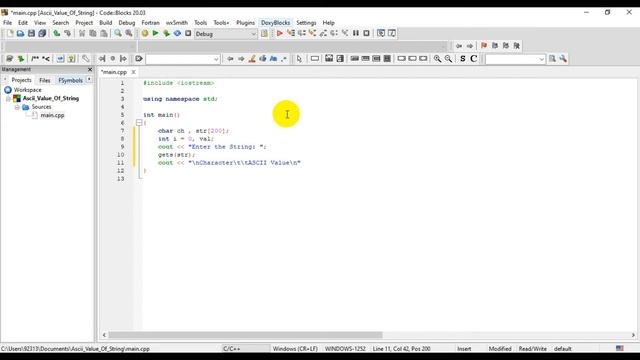Click the S toggle source icon
Image resolution: width=640 pixels, height=360 pixels.
pyautogui.click(x=462, y=59)
